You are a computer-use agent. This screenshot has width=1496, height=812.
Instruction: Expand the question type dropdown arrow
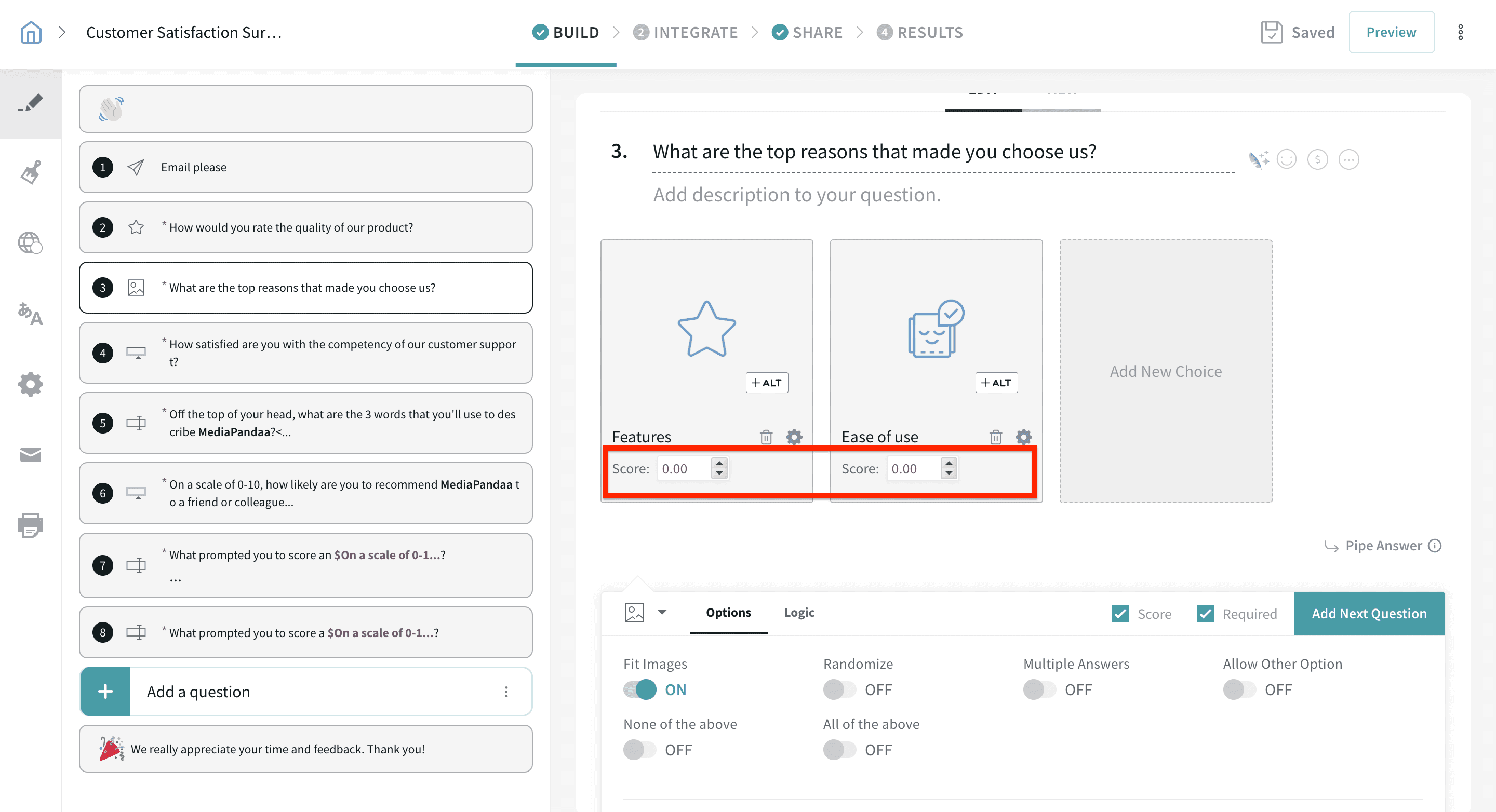(662, 612)
